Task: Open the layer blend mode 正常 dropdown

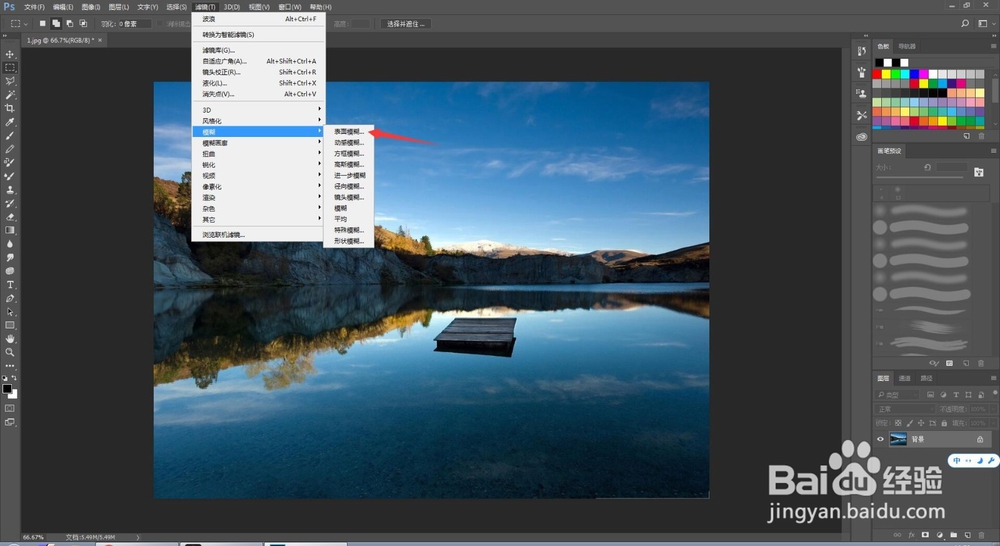Action: [904, 409]
